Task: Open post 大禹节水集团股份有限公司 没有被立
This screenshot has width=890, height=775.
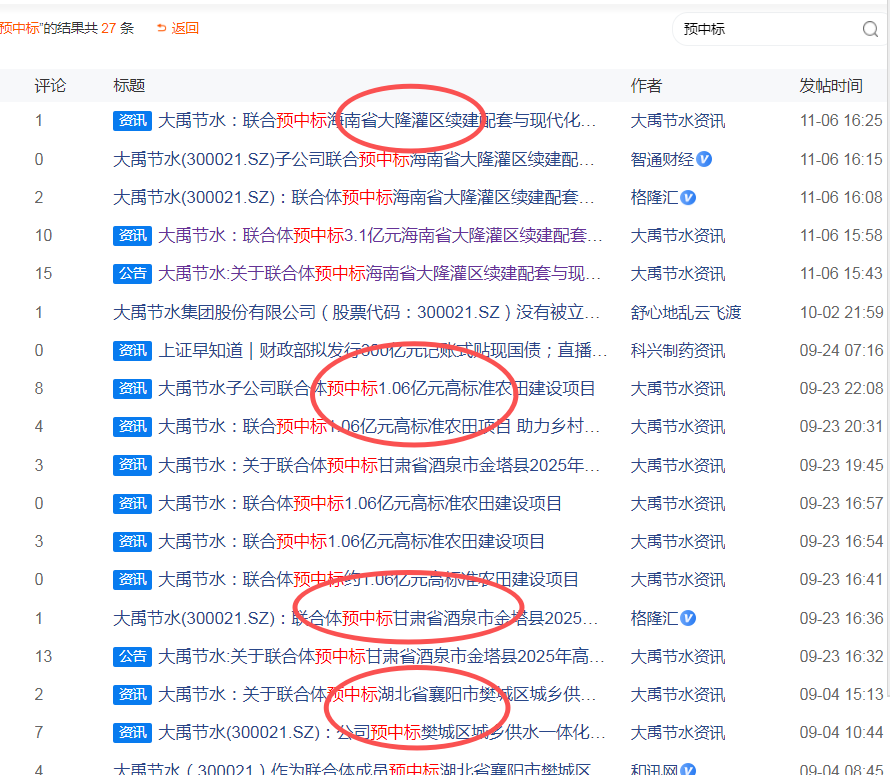Action: tap(356, 312)
